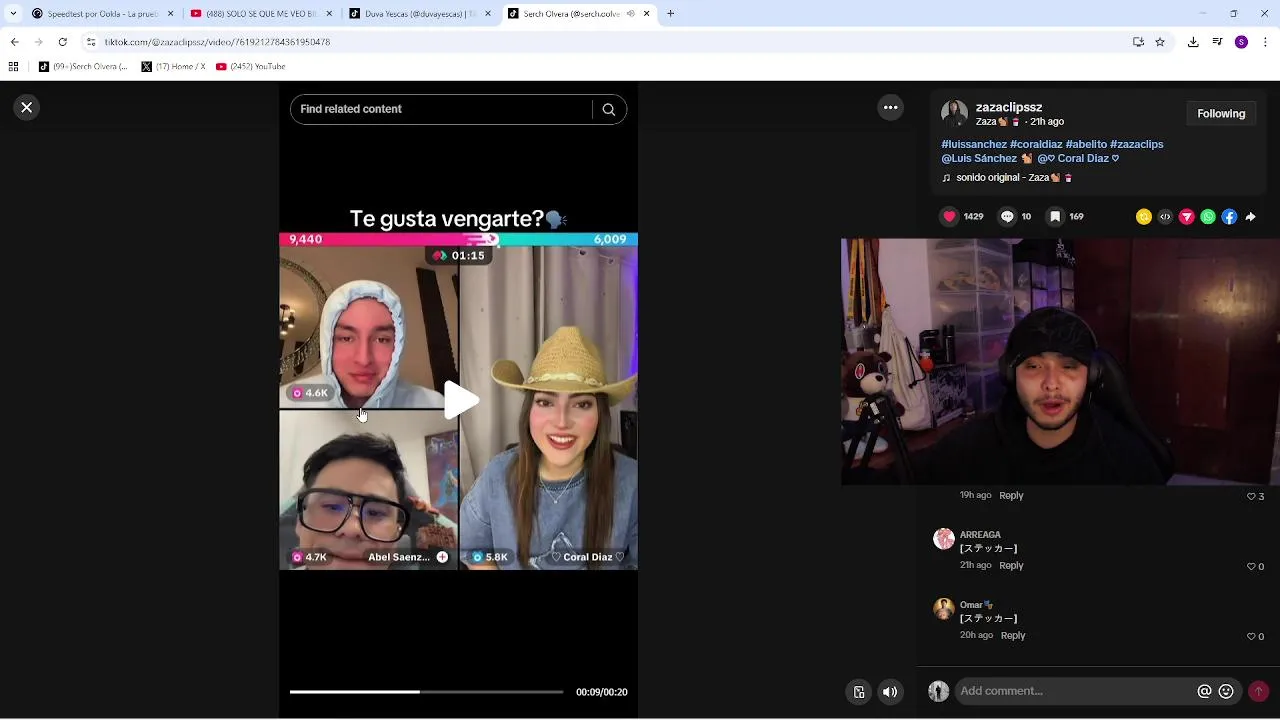This screenshot has width=1280, height=720.
Task: Click the auto-scroll icon beside volume
Action: [859, 692]
